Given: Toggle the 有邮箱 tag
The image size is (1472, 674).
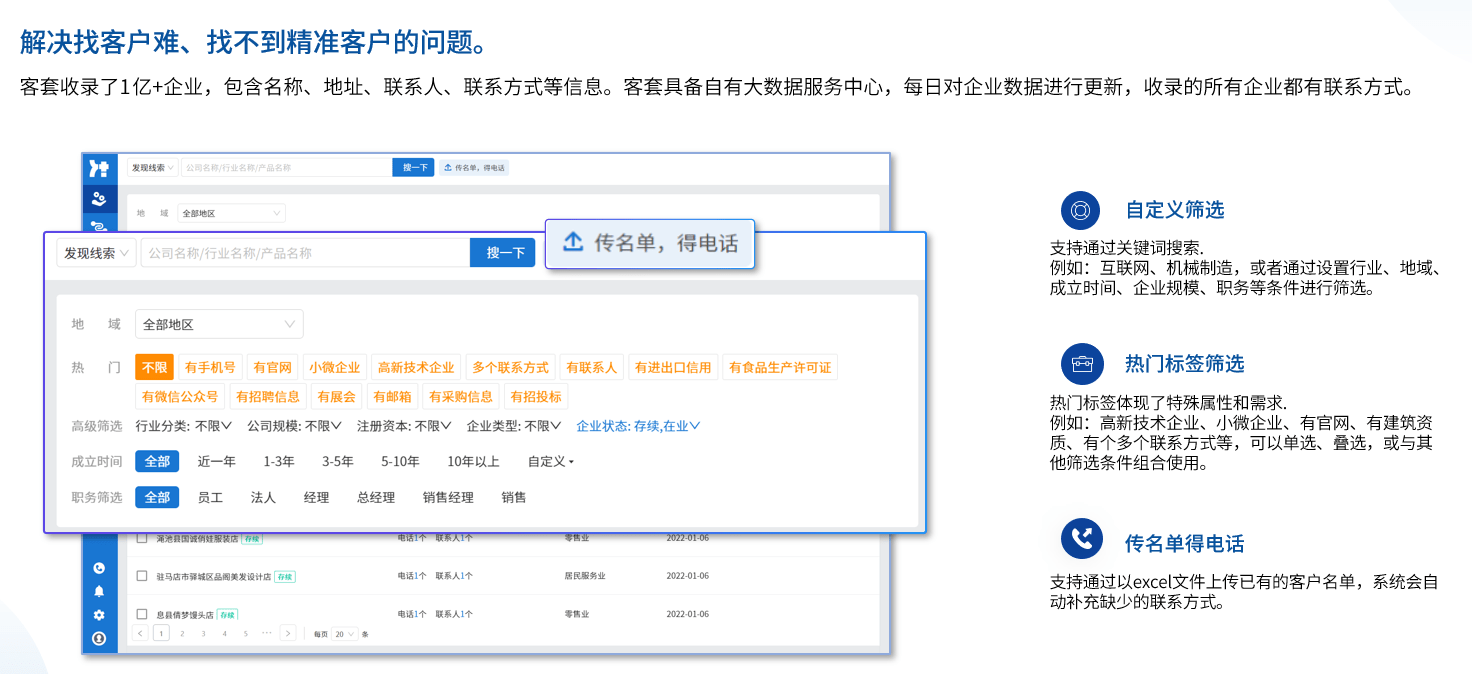Looking at the screenshot, I should tap(393, 396).
